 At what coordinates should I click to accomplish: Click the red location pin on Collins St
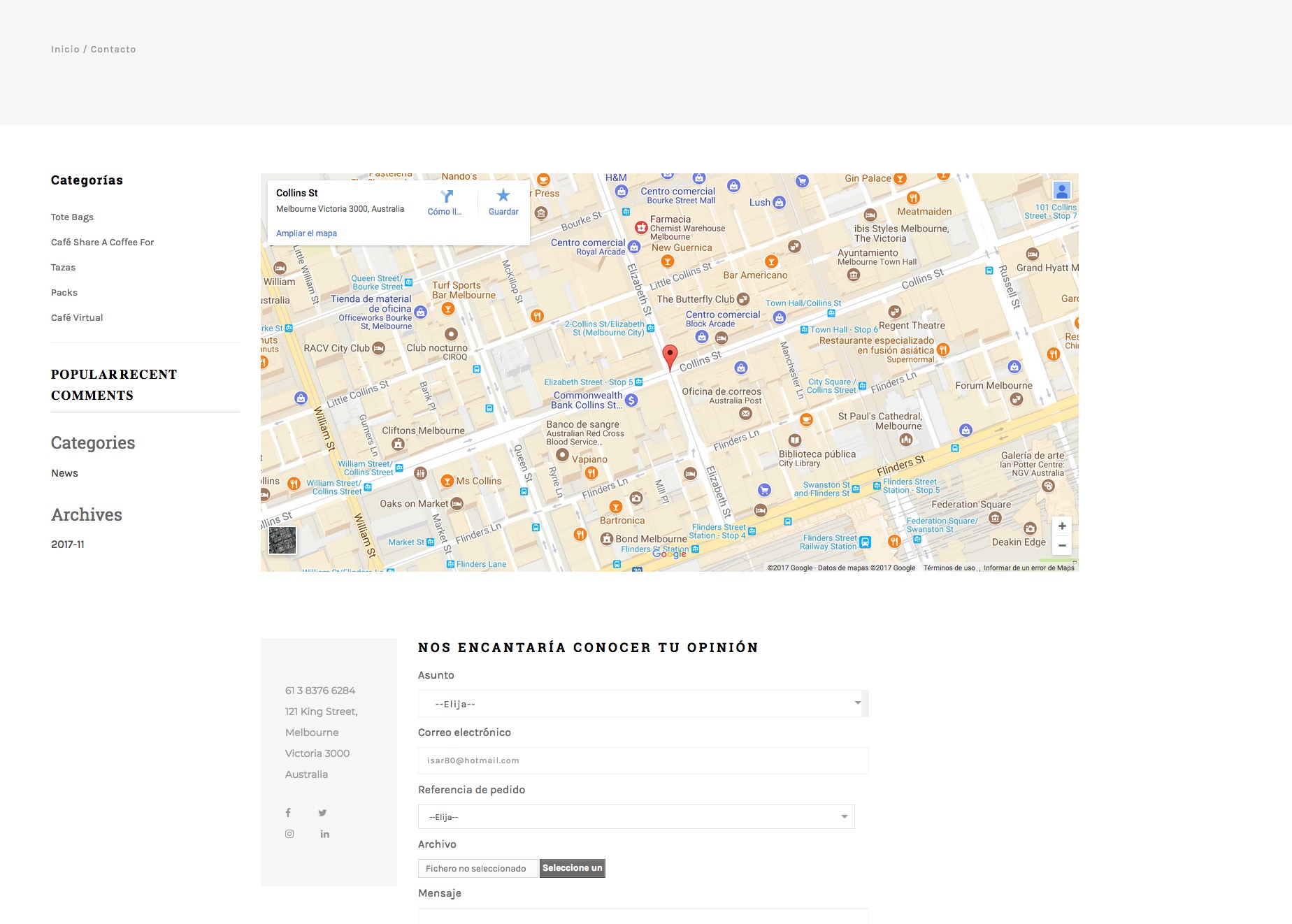tap(670, 357)
